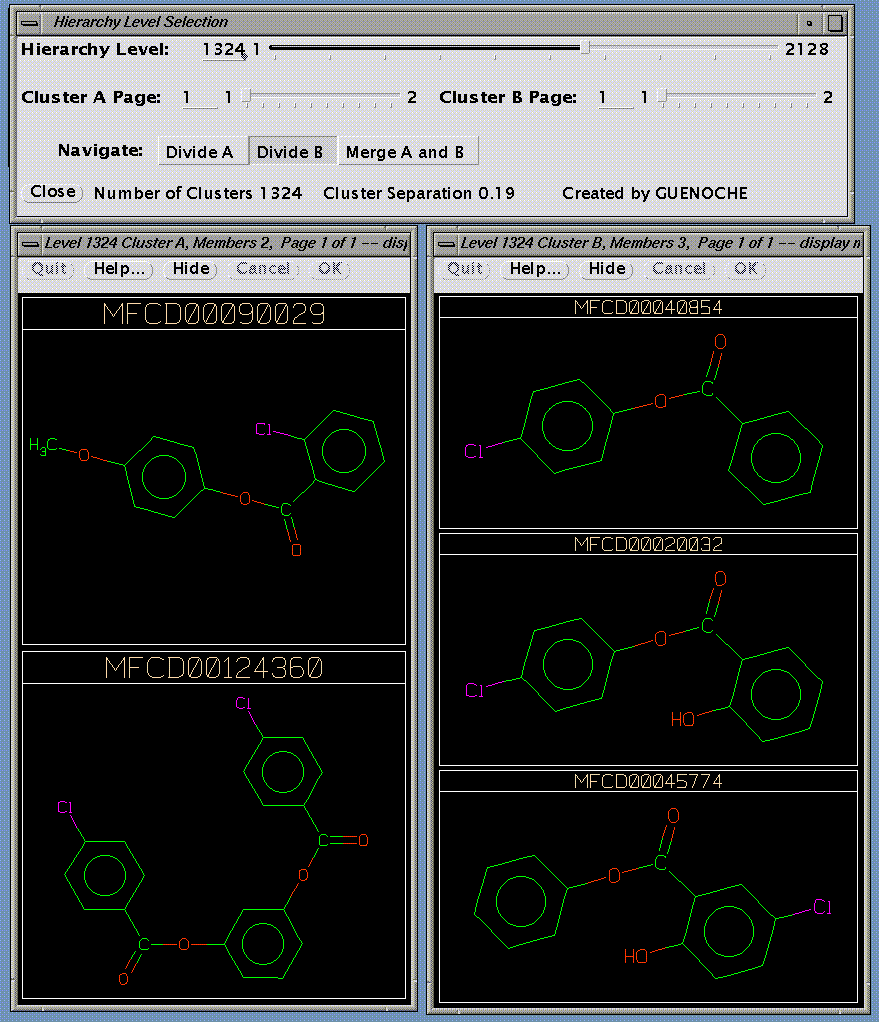The height and width of the screenshot is (1022, 879).
Task: Focus the Hierarchy Level value field
Action: tap(223, 50)
